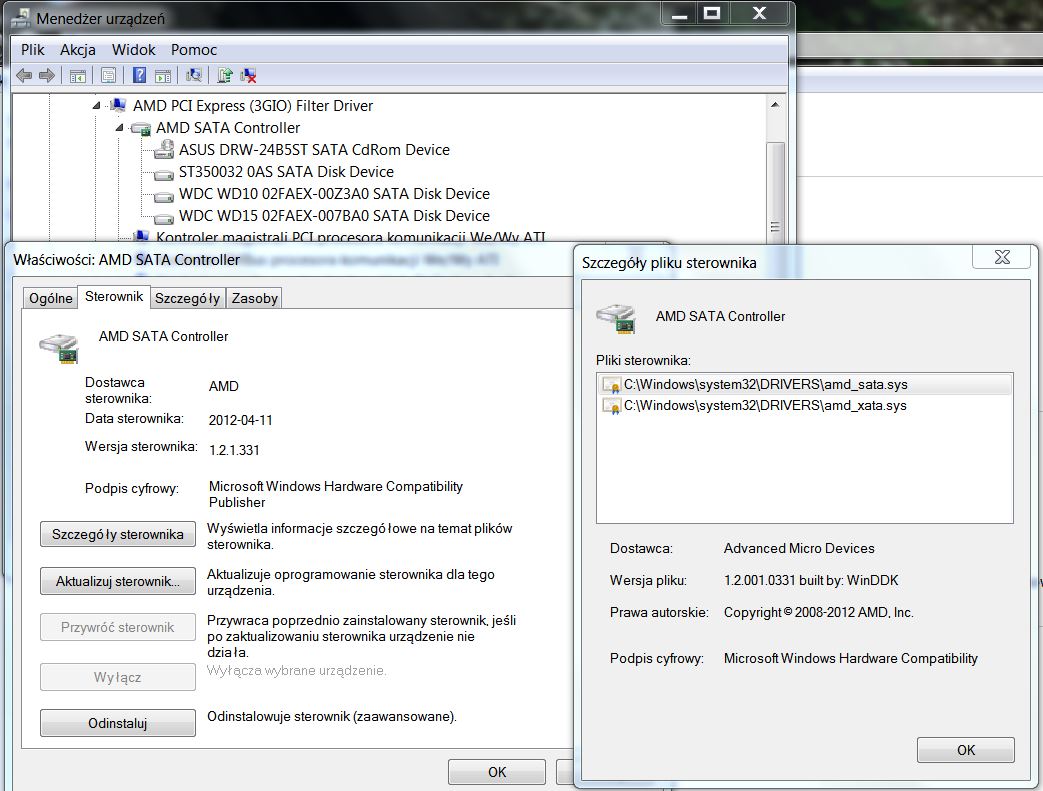Click the AMD PCI Express Filter Driver icon

(118, 106)
